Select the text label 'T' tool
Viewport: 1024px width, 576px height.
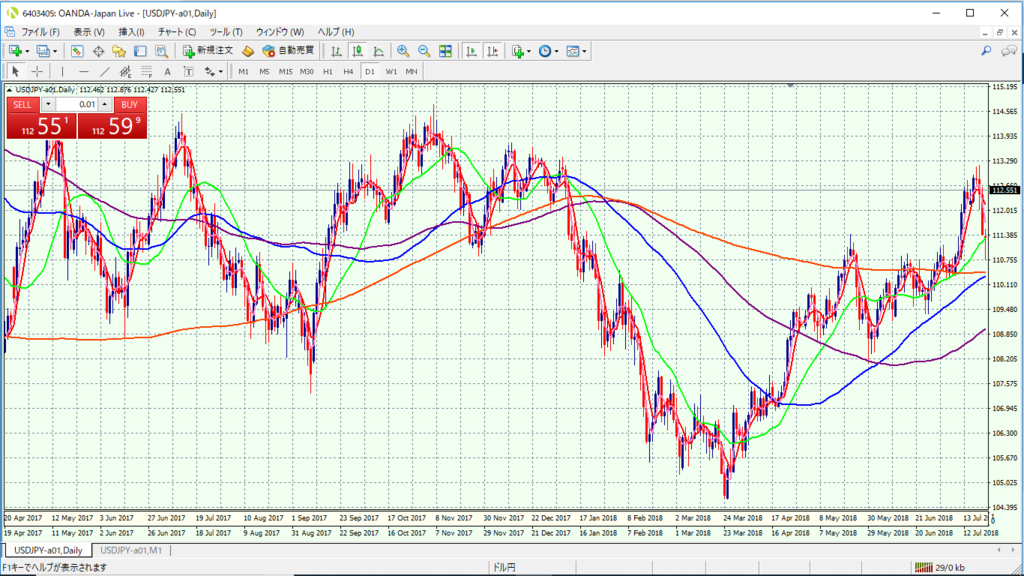pos(188,71)
